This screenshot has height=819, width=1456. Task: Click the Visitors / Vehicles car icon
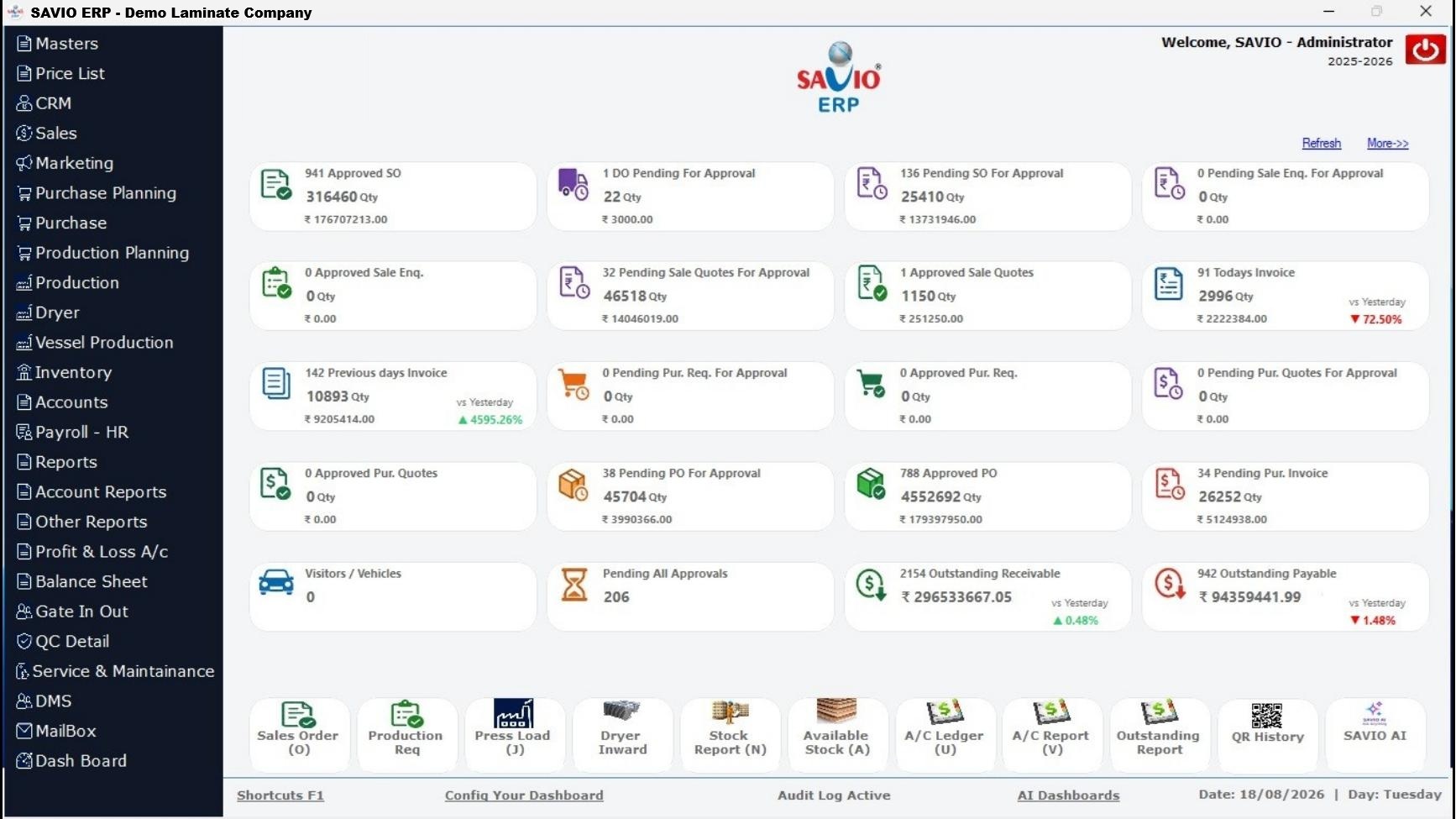(275, 582)
